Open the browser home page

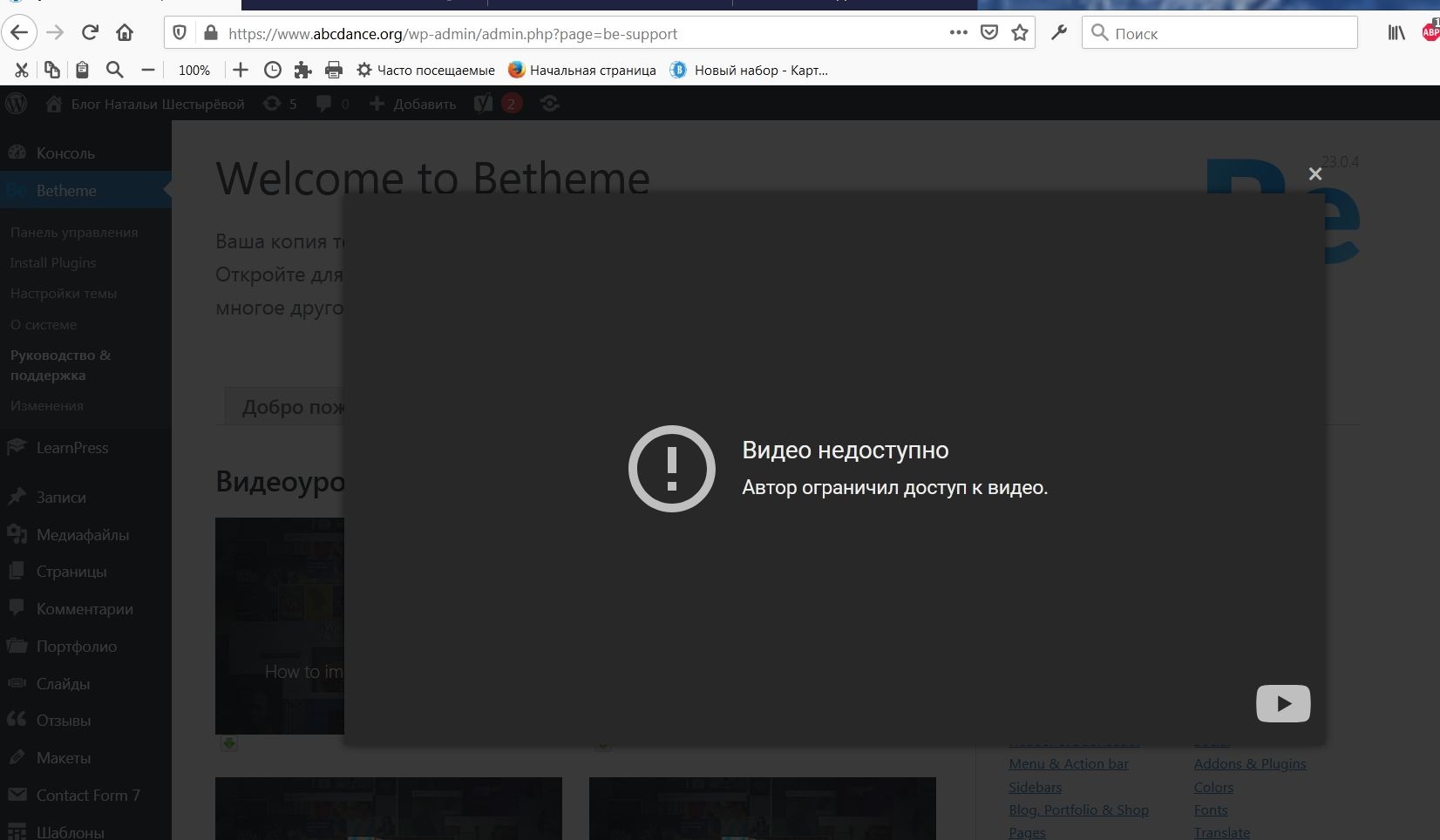coord(125,33)
